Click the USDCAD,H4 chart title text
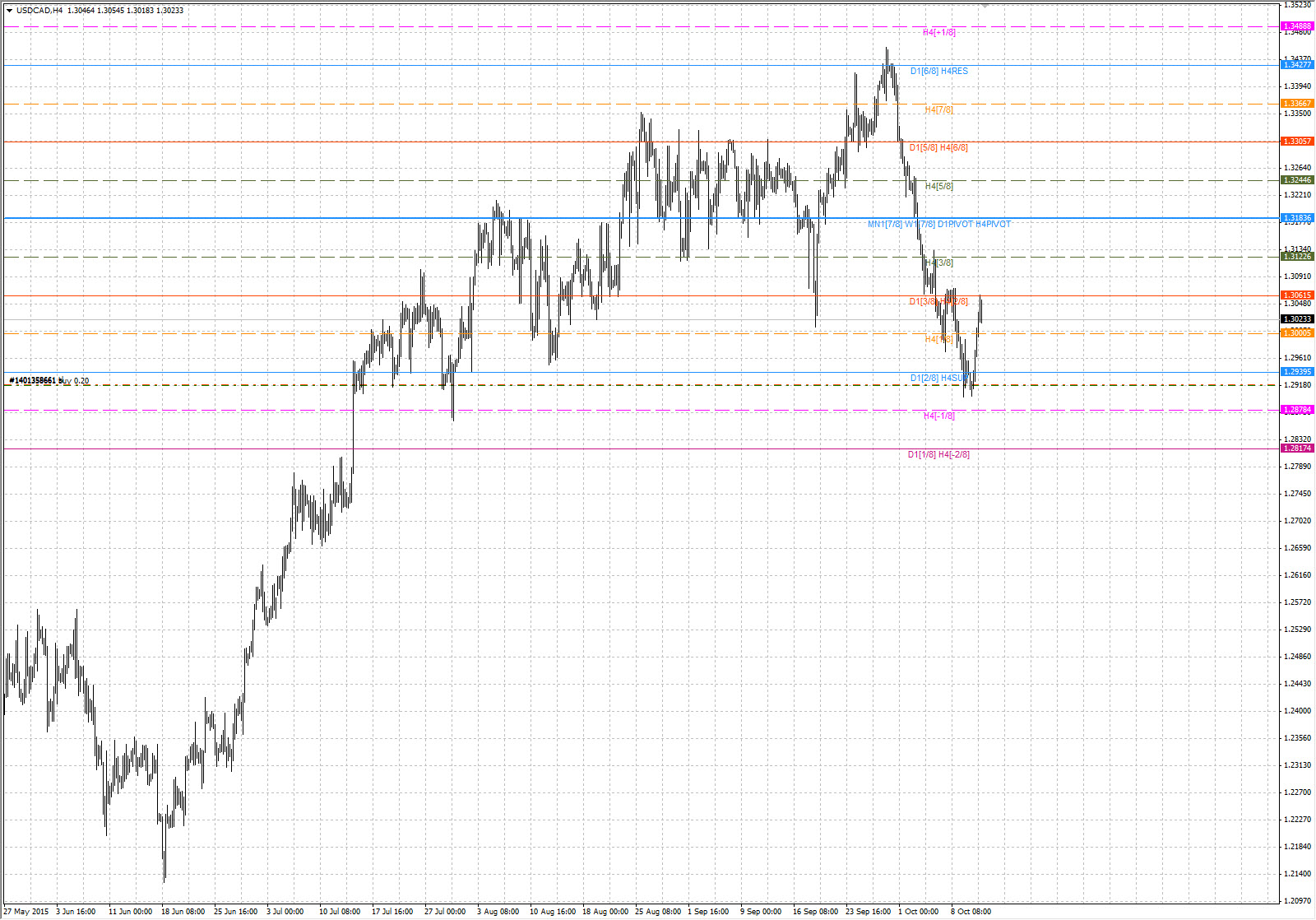Screen dimensions: 1316x920 (39, 11)
